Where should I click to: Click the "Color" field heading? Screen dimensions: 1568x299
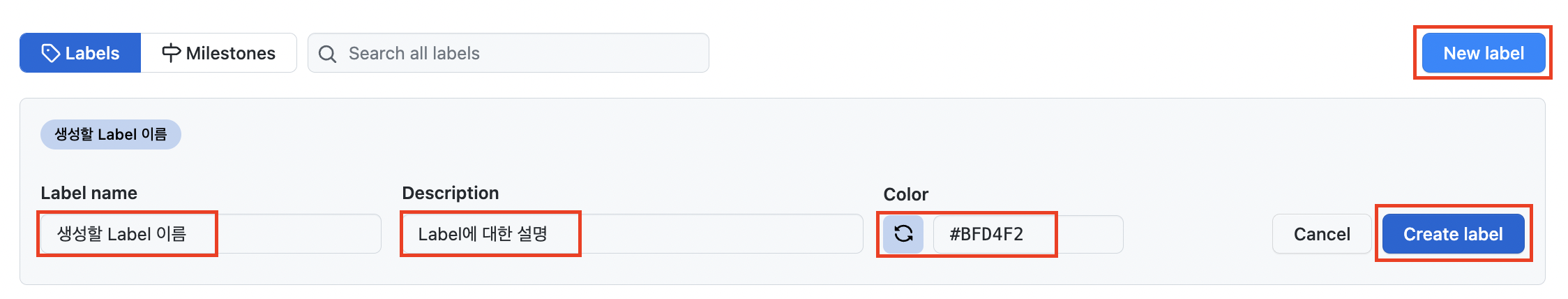[905, 194]
